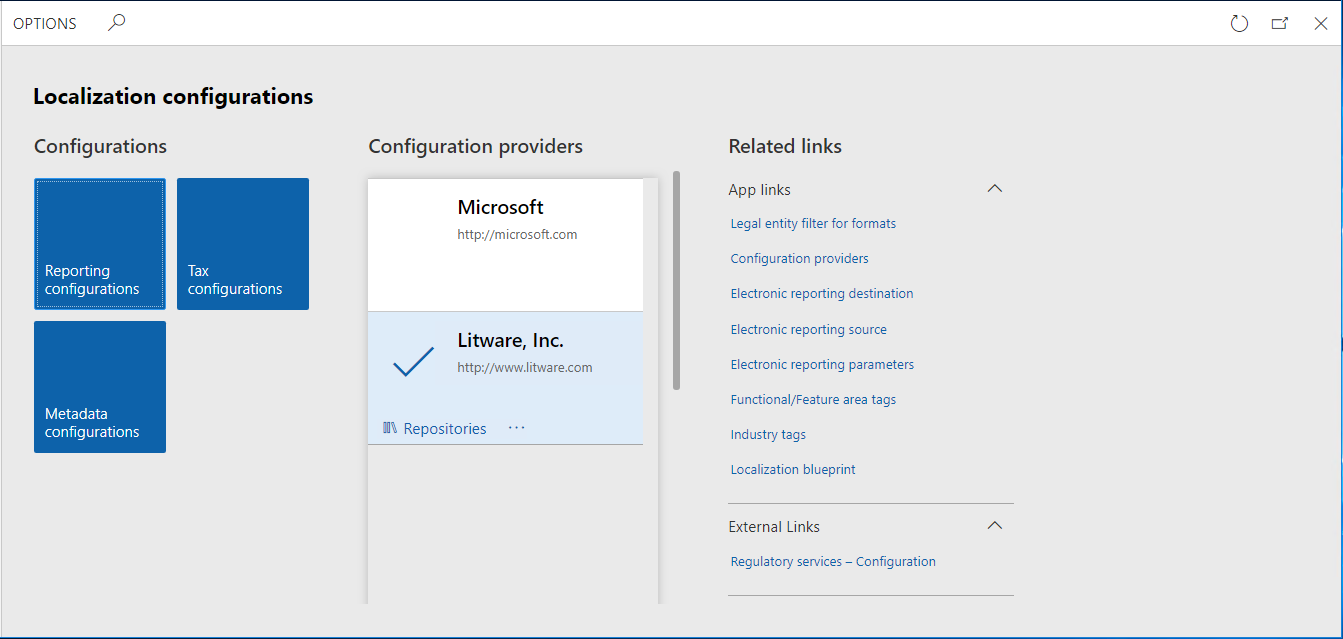Open the search using the magnifier icon

click(116, 21)
